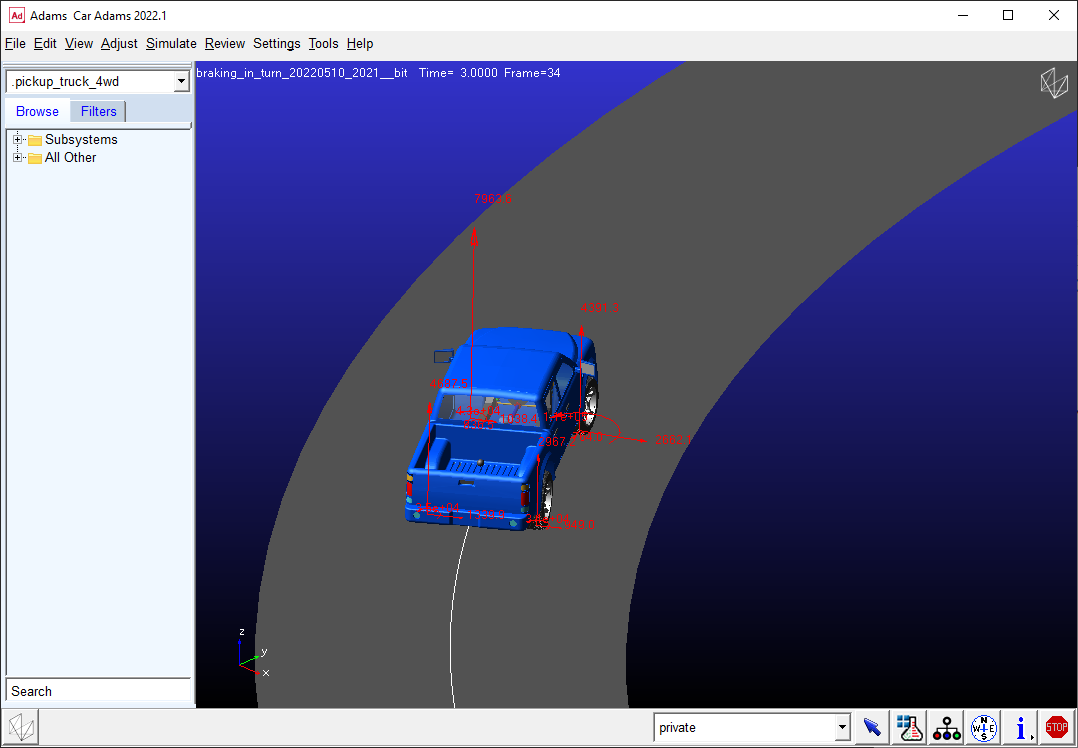Open the private database dropdown

(x=842, y=727)
